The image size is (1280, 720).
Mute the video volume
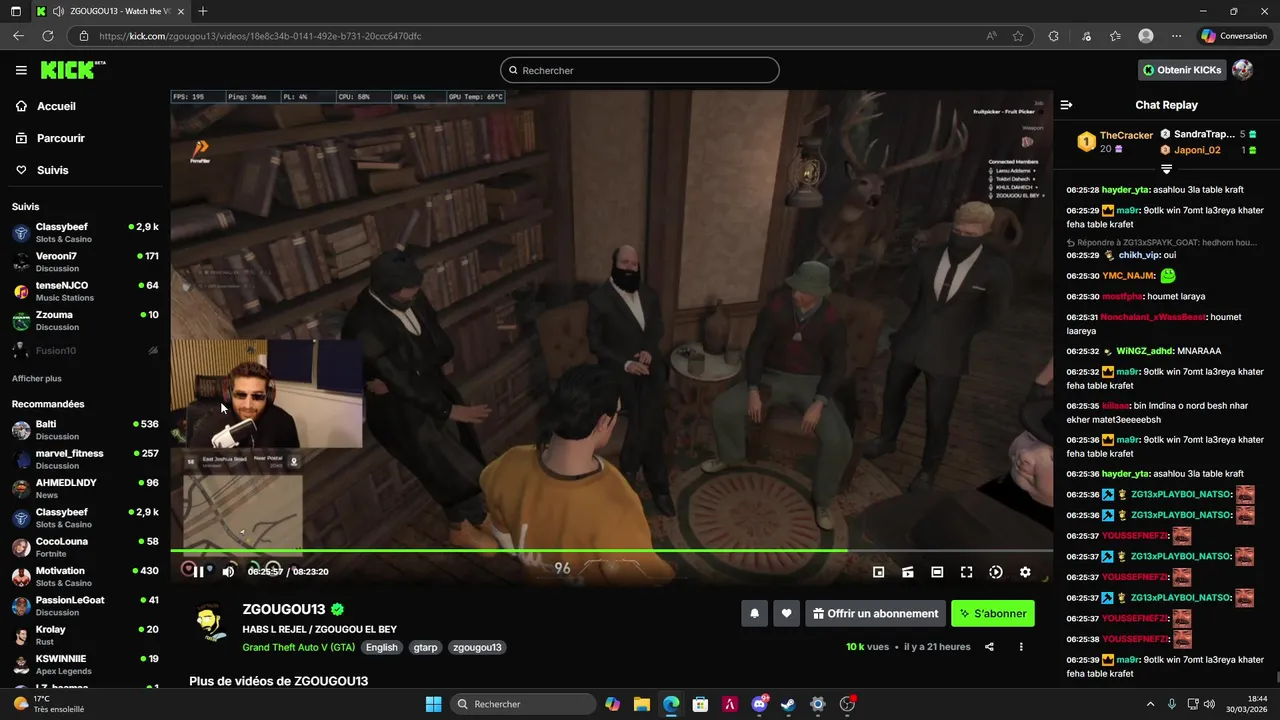[x=228, y=572]
